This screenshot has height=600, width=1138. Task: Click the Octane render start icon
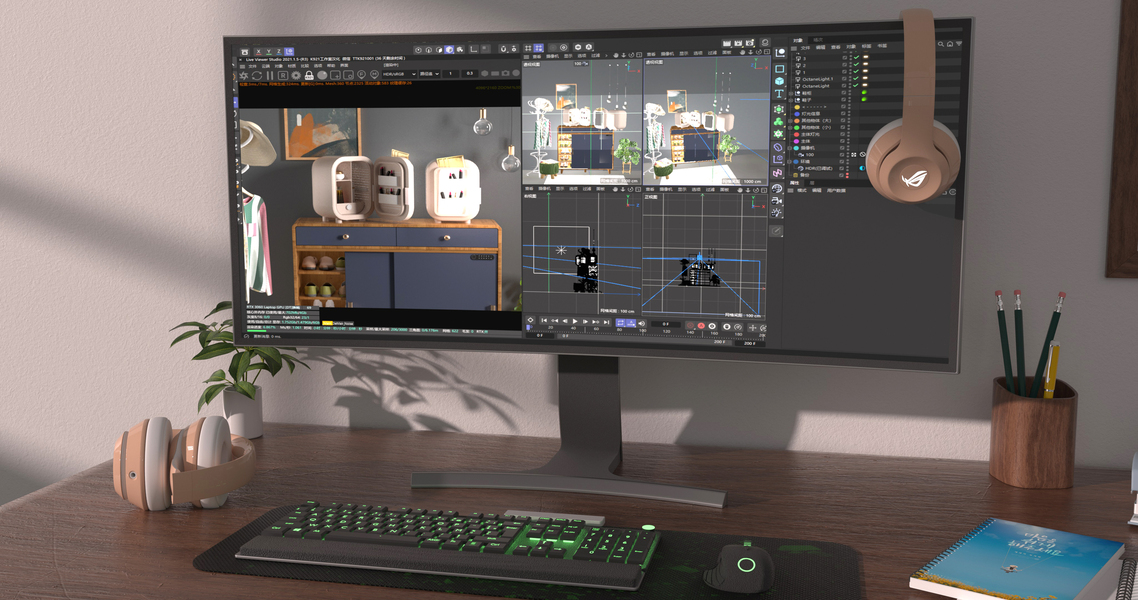tap(244, 75)
